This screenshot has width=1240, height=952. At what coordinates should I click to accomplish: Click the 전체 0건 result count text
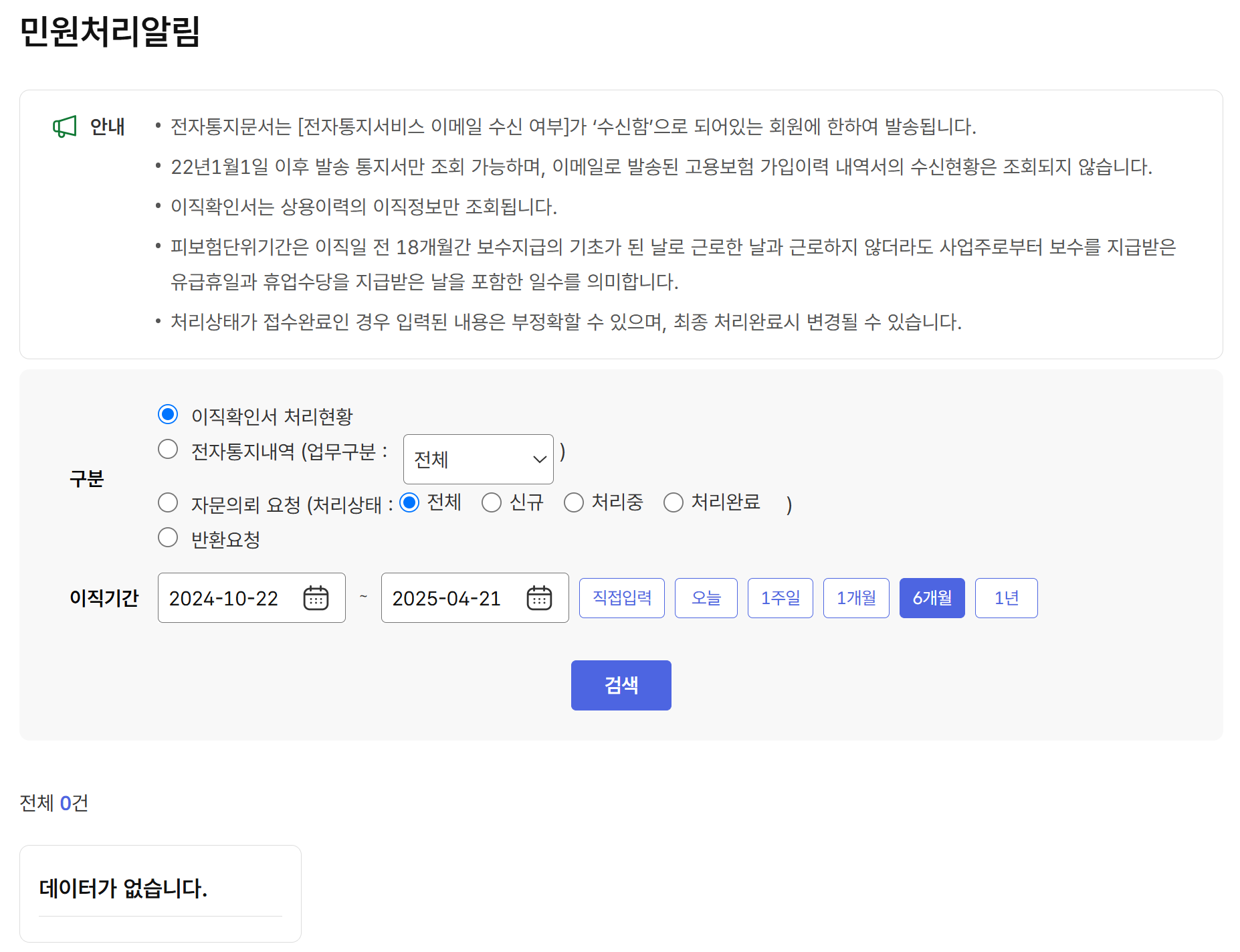point(54,803)
